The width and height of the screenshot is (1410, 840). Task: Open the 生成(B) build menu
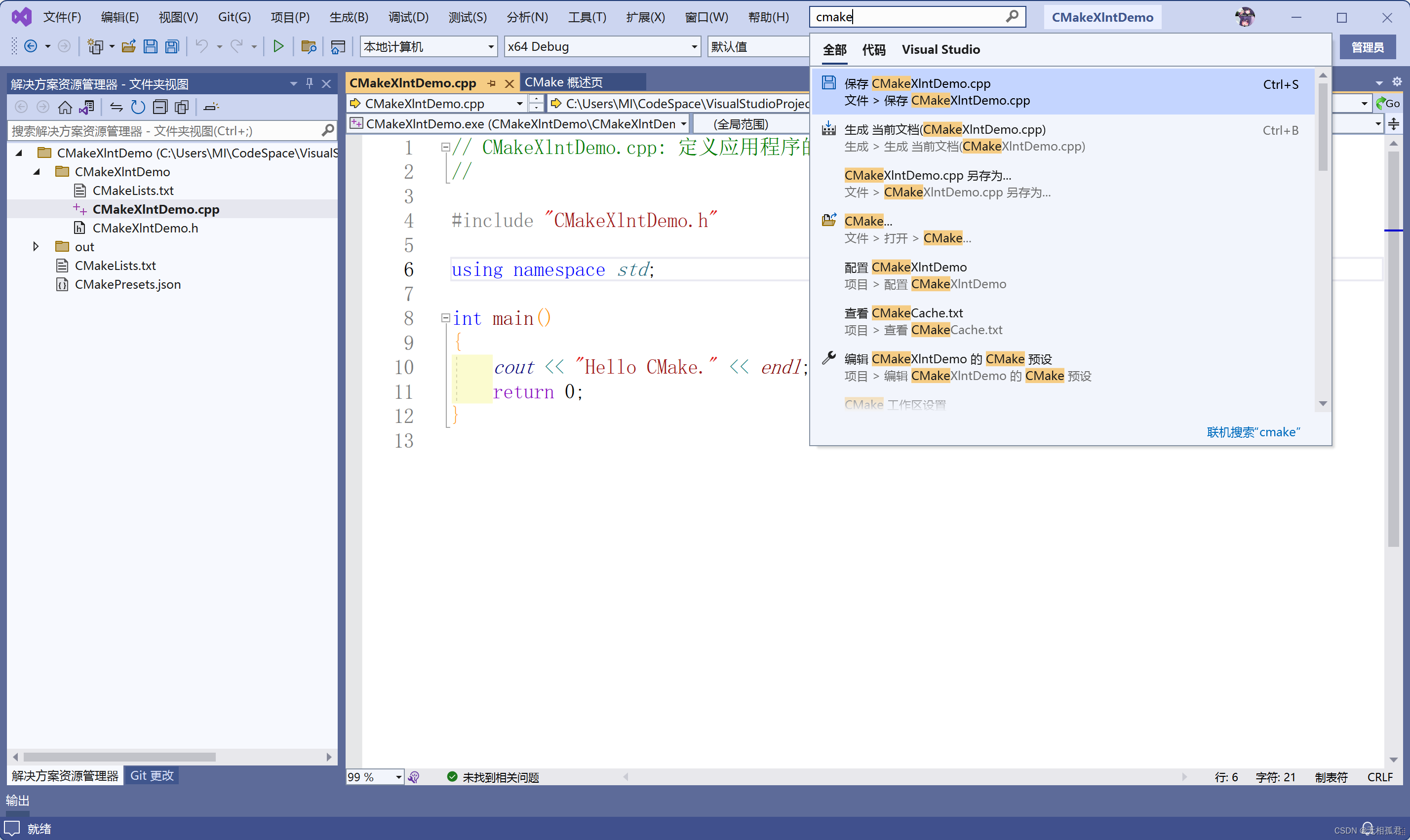click(x=349, y=17)
